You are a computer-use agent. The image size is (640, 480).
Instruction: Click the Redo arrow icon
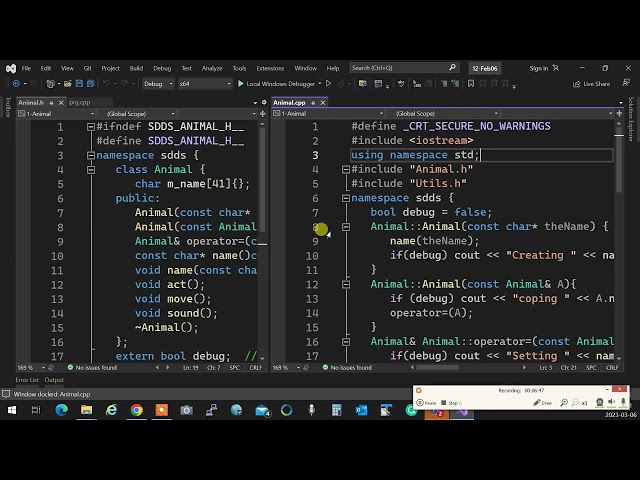click(x=124, y=84)
